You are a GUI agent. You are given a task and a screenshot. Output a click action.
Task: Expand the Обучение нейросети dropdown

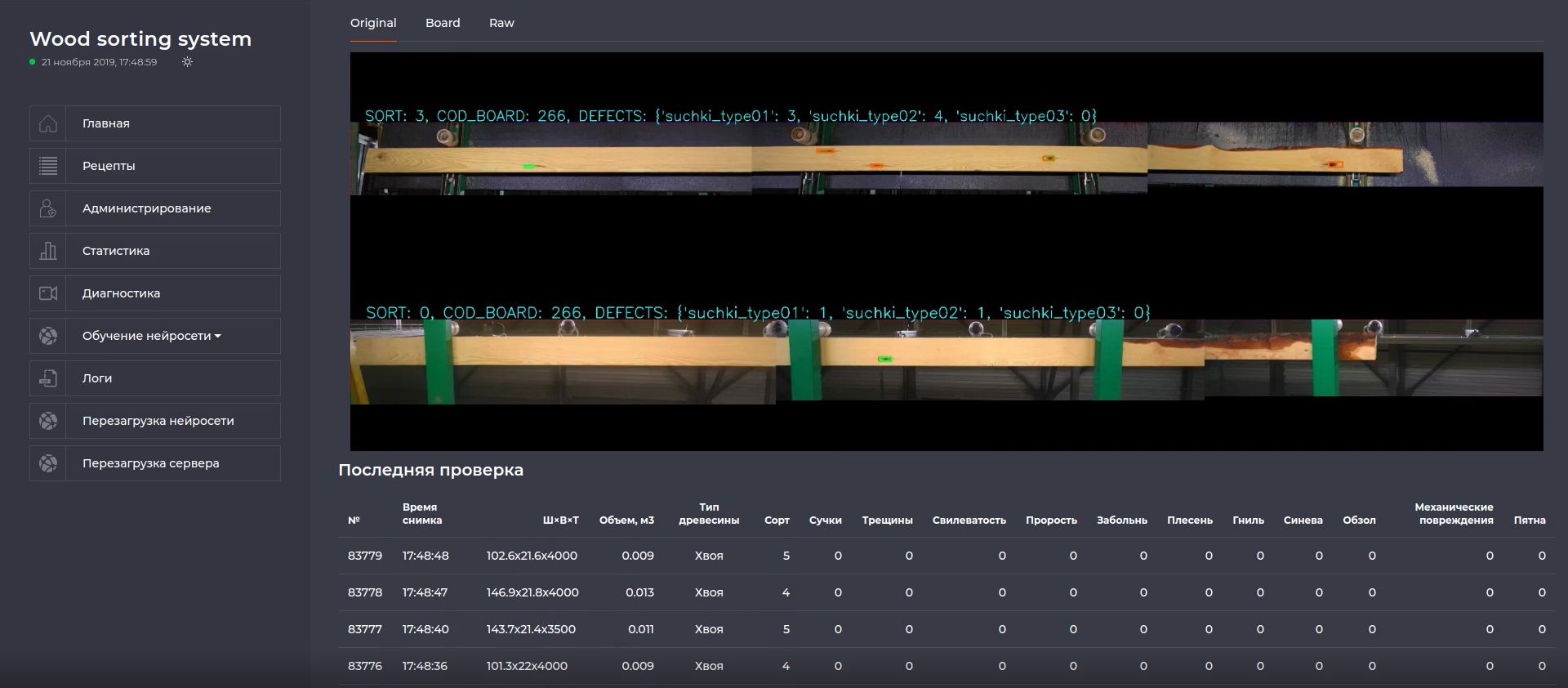click(x=152, y=336)
